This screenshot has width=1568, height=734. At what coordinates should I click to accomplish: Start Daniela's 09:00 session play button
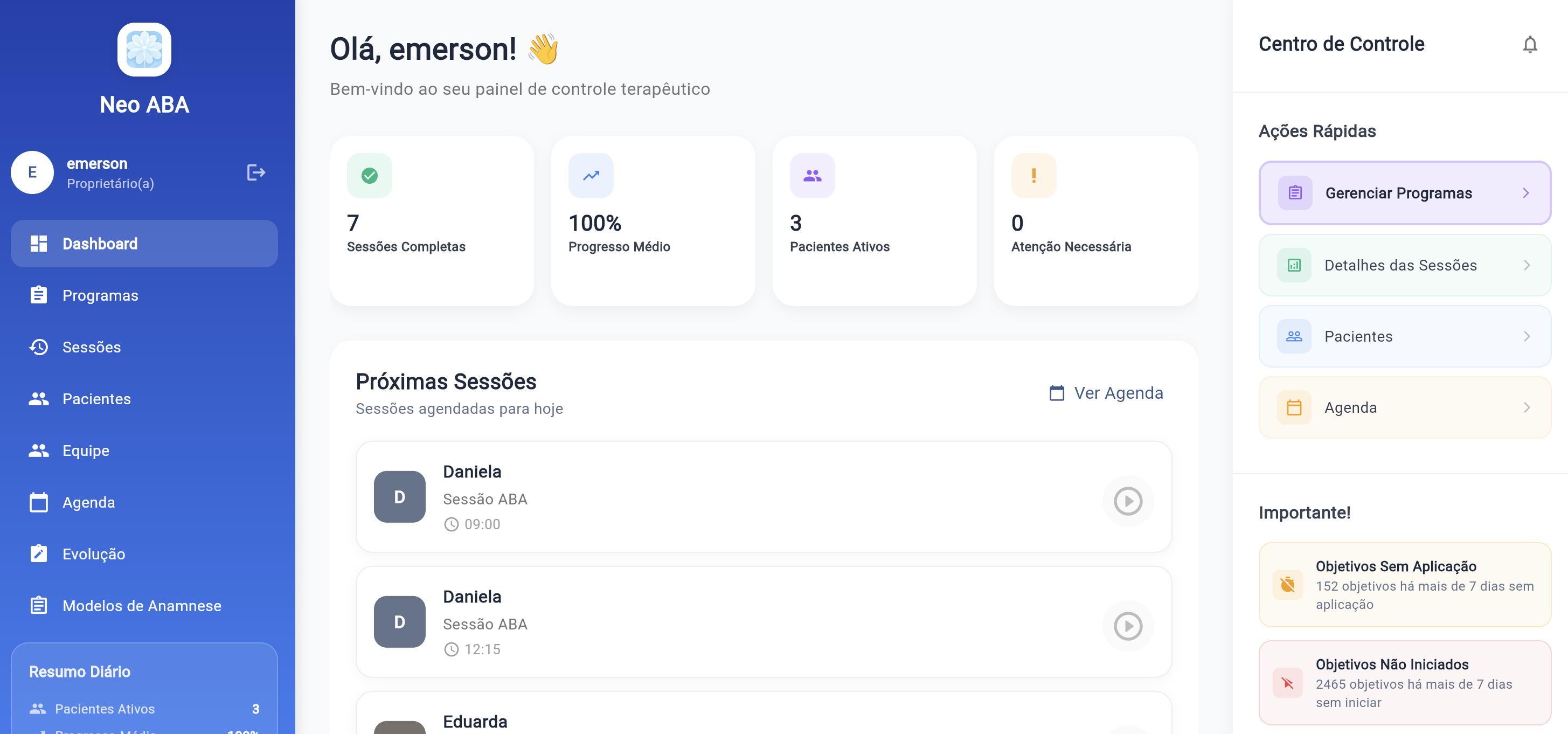tap(1127, 501)
